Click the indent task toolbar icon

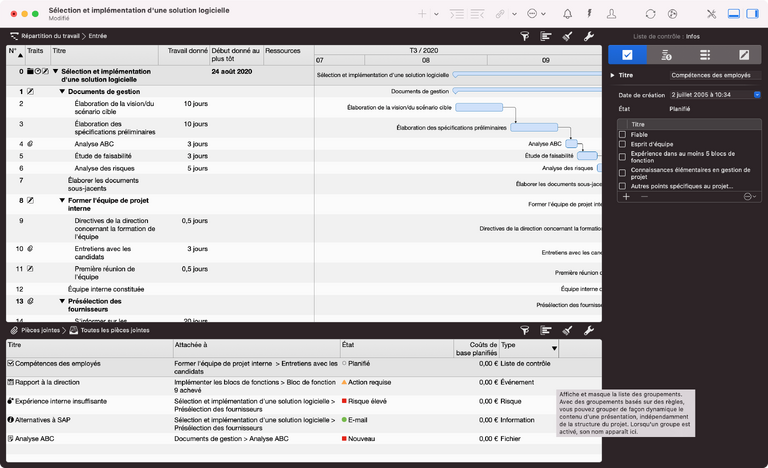[x=458, y=14]
